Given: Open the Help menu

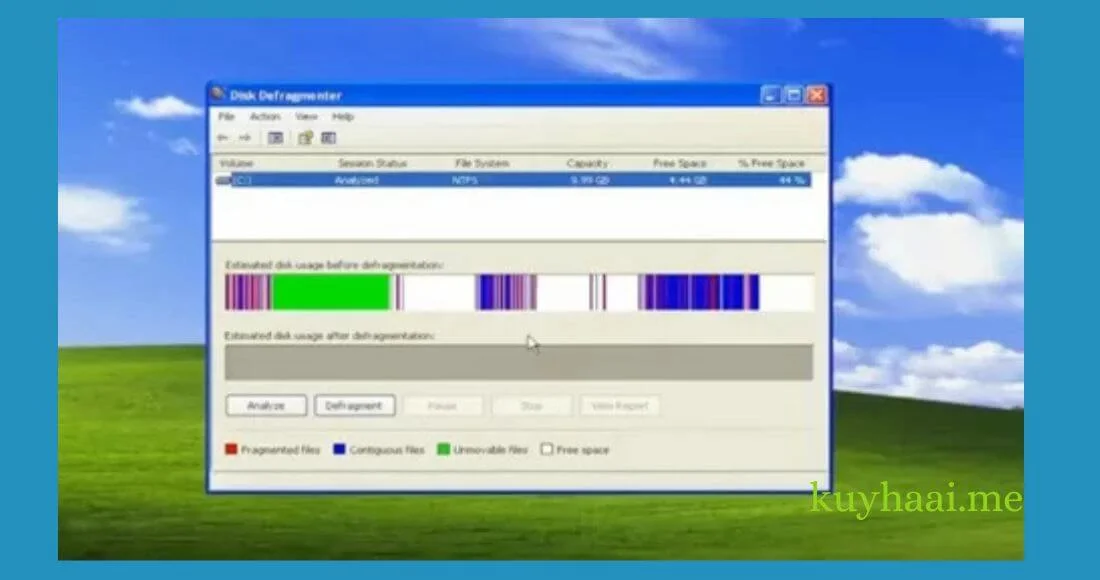Looking at the screenshot, I should click(343, 116).
